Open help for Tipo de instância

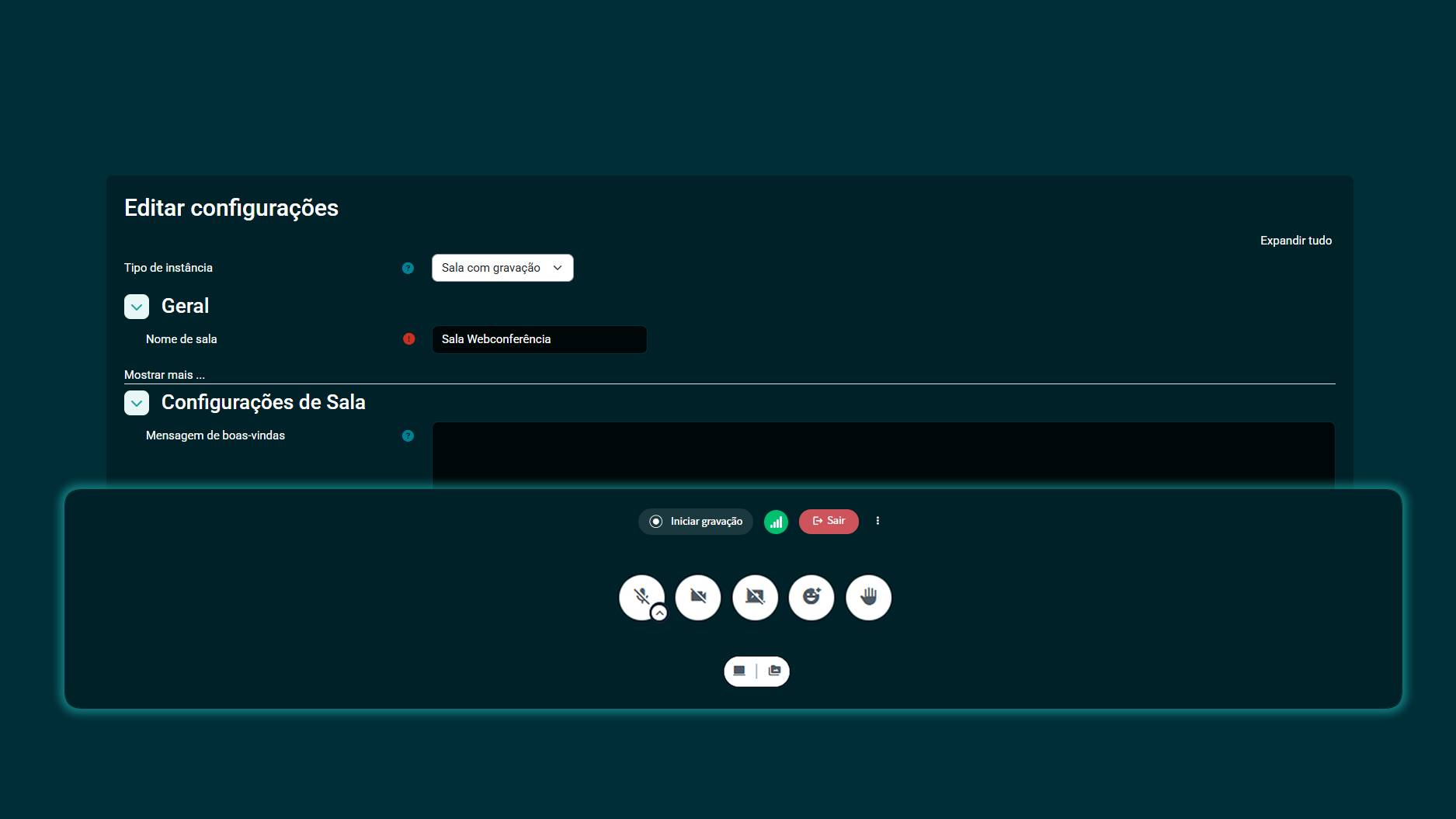(x=408, y=268)
